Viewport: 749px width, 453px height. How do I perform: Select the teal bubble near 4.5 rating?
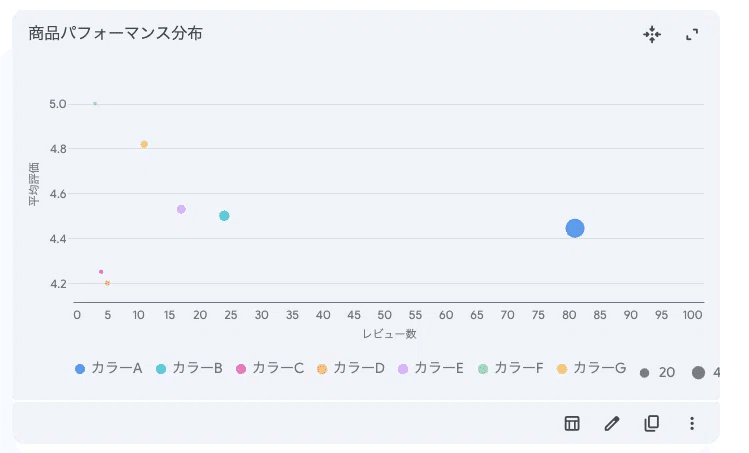[x=224, y=216]
